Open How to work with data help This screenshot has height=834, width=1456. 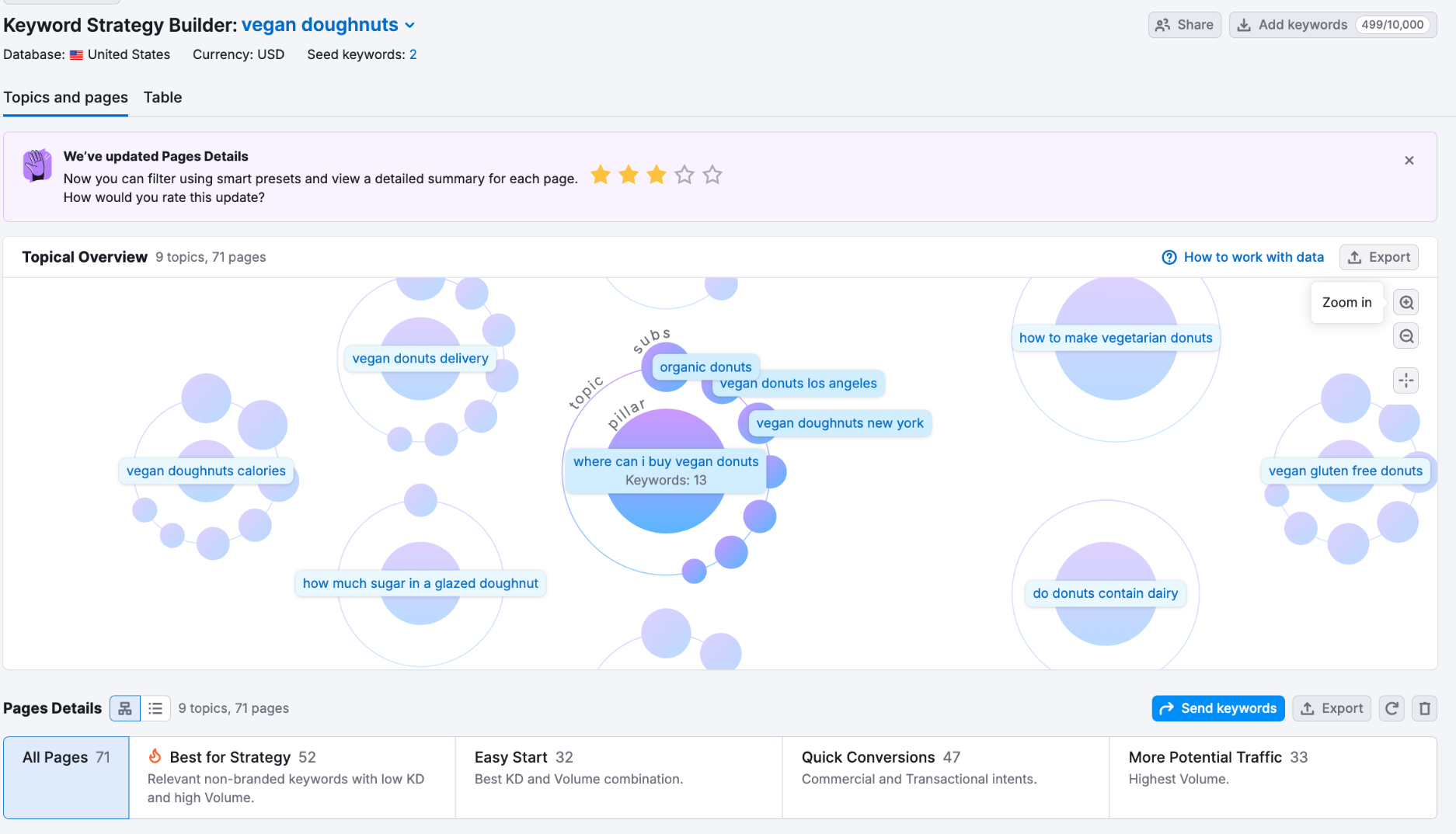(1243, 257)
